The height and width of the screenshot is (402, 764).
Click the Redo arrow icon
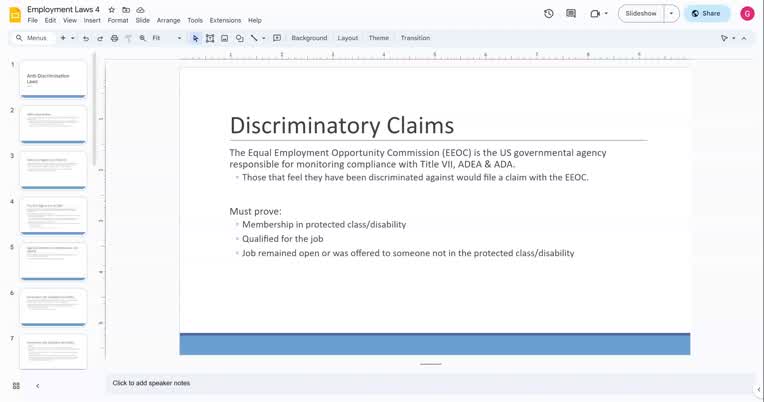click(100, 38)
